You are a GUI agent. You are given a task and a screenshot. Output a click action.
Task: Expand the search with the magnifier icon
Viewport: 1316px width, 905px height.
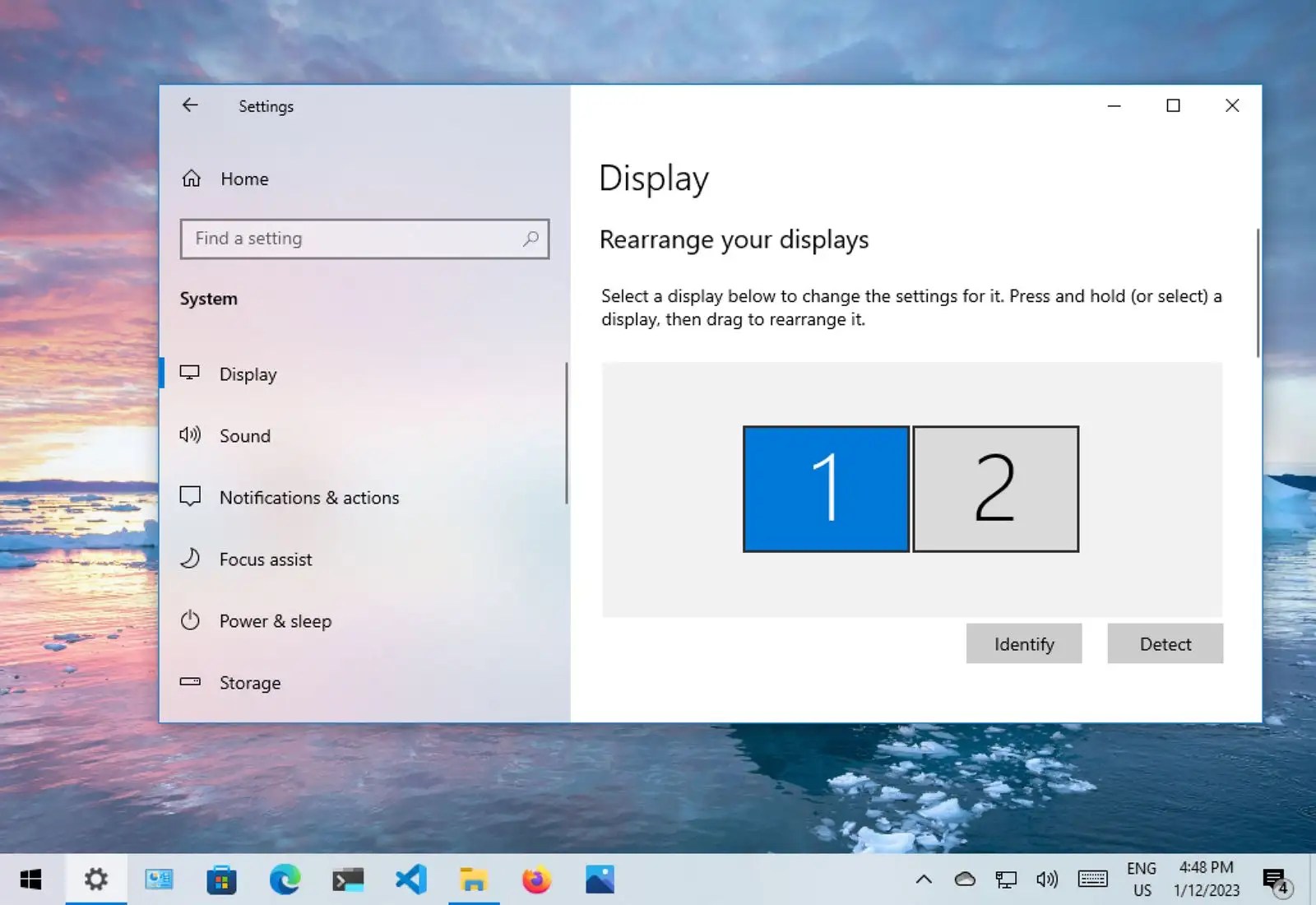click(531, 239)
